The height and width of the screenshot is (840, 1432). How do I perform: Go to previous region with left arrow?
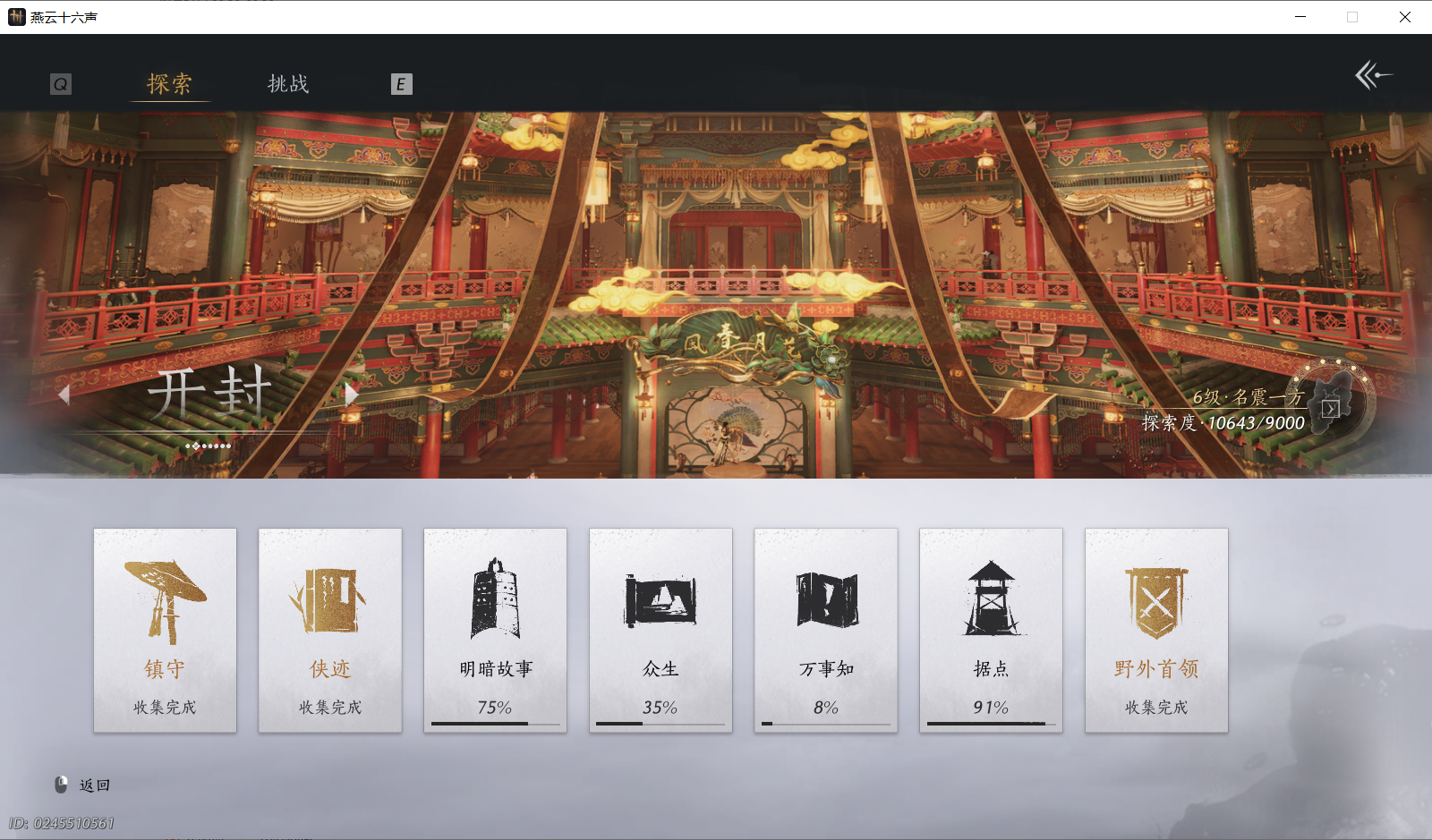pos(64,395)
